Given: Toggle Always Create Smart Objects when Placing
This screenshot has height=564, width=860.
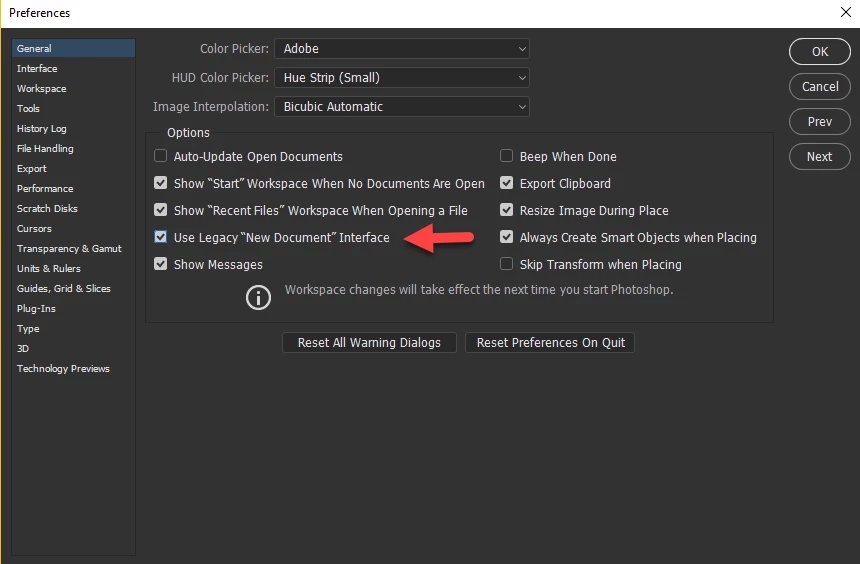Looking at the screenshot, I should pyautogui.click(x=506, y=237).
